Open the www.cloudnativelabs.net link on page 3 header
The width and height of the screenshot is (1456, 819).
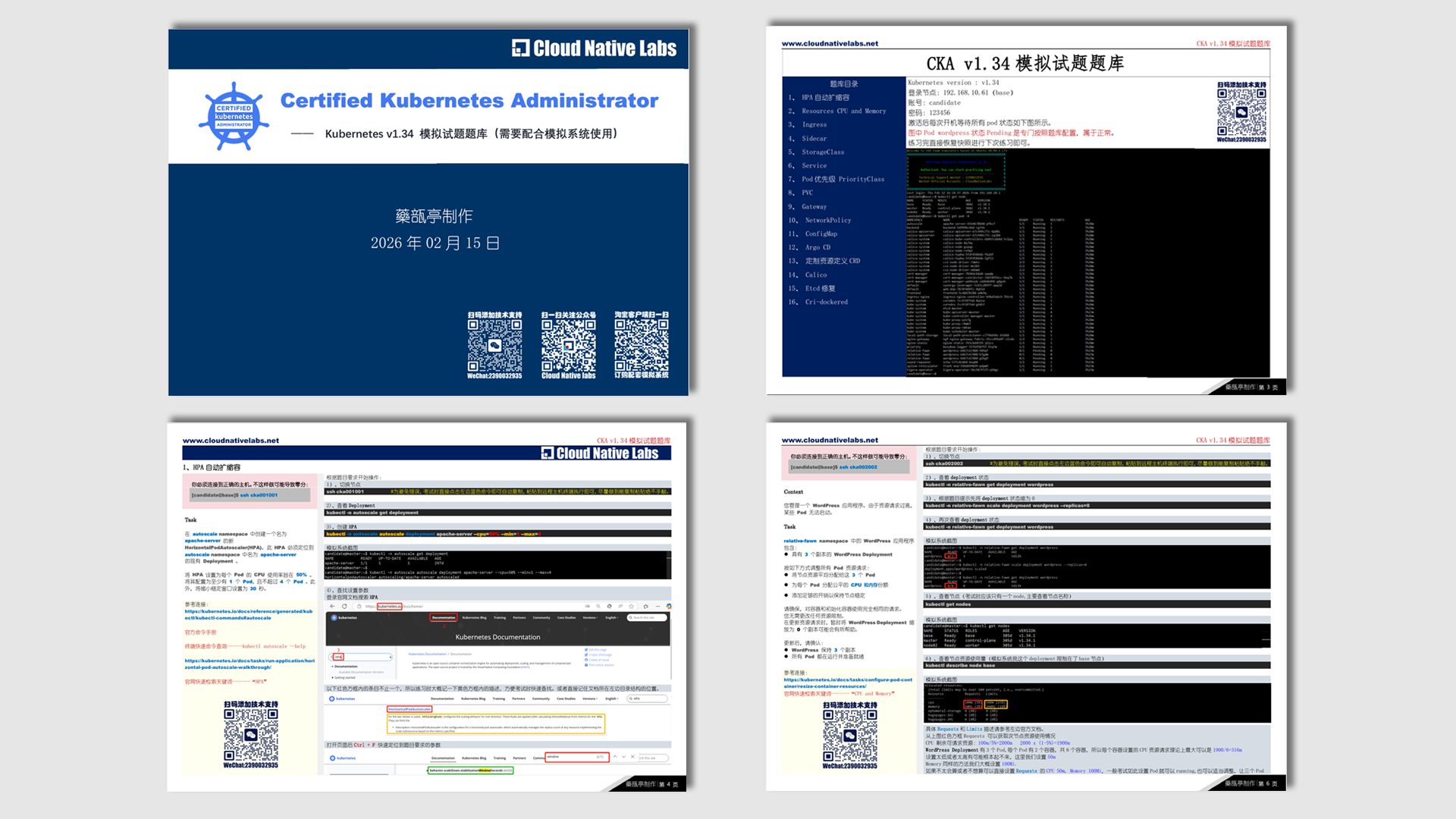pyautogui.click(x=830, y=44)
